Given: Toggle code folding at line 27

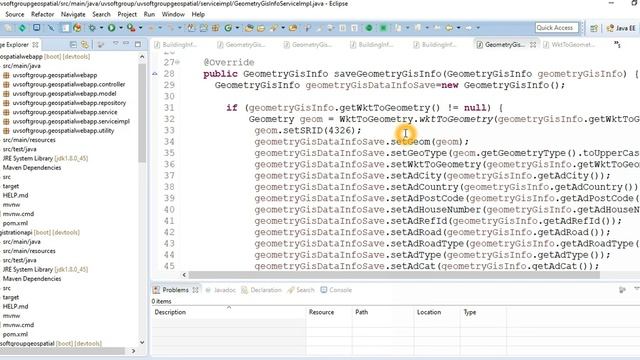Looking at the screenshot, I should [178, 62].
